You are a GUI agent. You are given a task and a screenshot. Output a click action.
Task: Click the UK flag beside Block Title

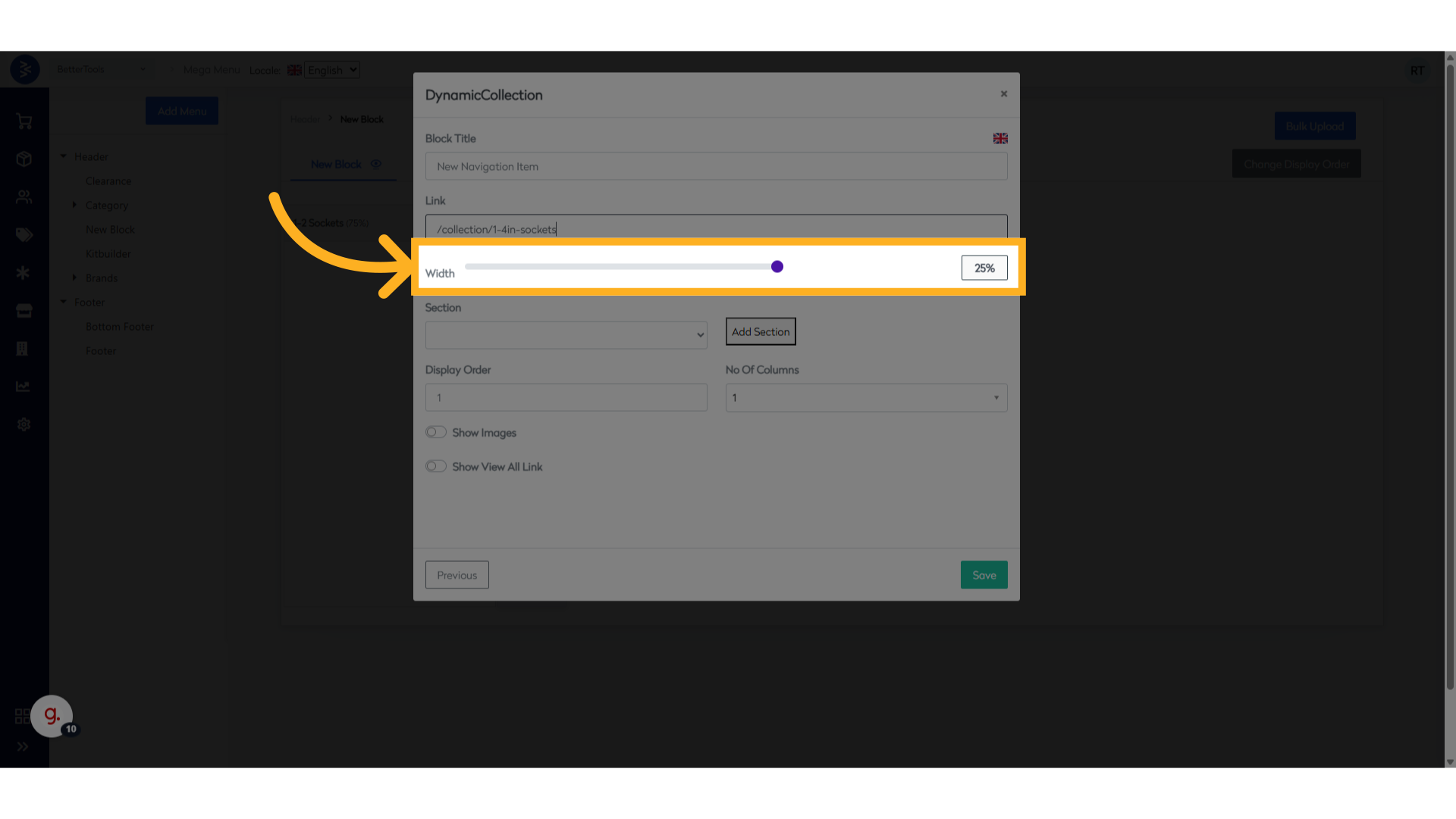click(1000, 139)
